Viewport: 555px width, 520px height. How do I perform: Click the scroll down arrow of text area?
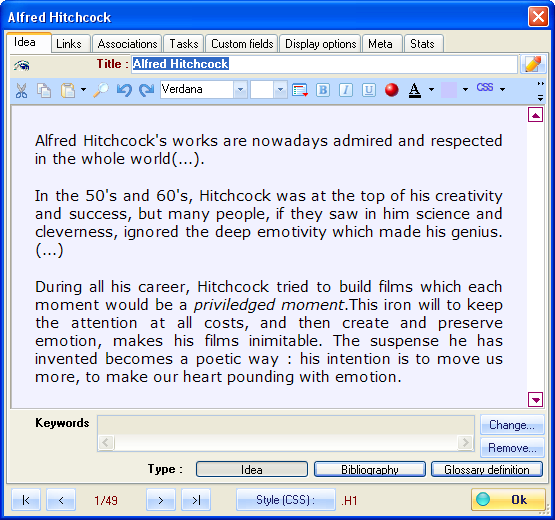tap(535, 400)
